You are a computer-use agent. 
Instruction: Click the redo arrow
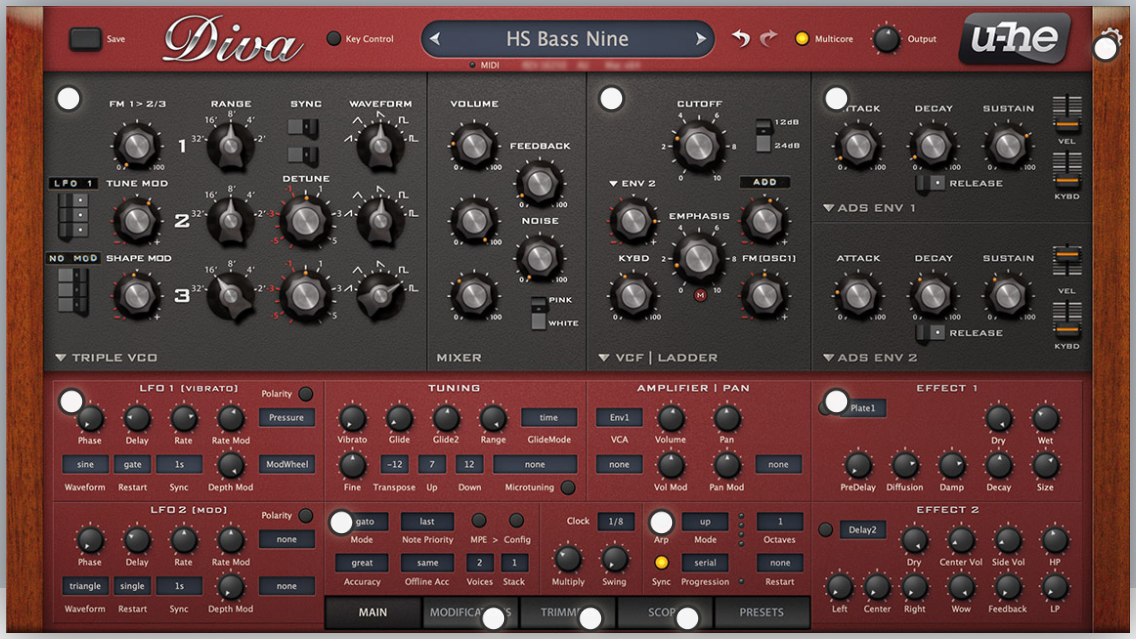click(x=769, y=38)
